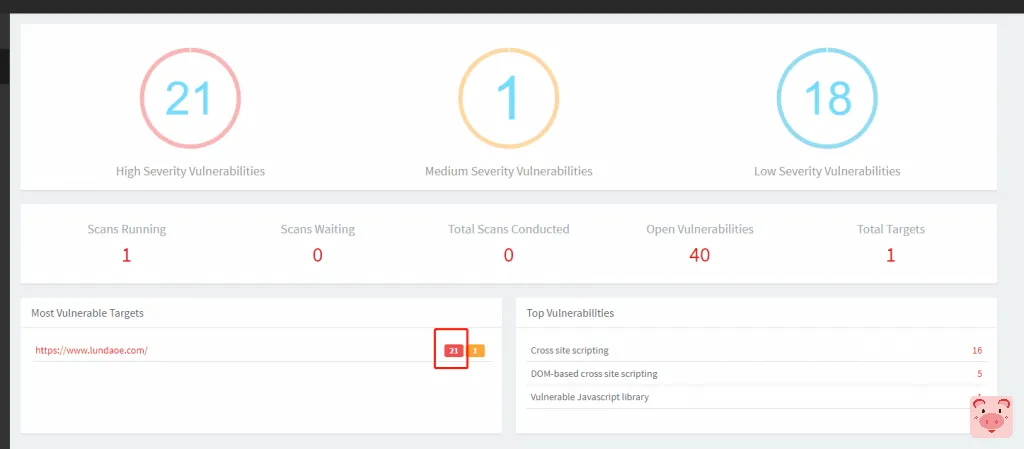The height and width of the screenshot is (449, 1024).
Task: Click the Scans Running value 1
Action: click(x=127, y=255)
